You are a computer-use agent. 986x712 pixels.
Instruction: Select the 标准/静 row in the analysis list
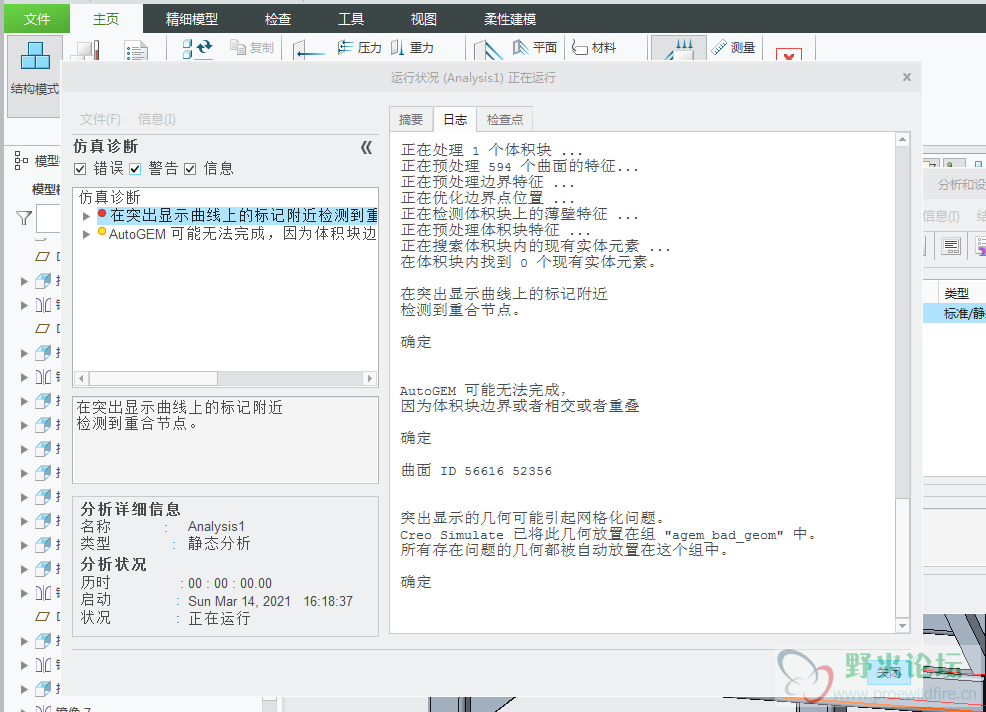tap(955, 313)
